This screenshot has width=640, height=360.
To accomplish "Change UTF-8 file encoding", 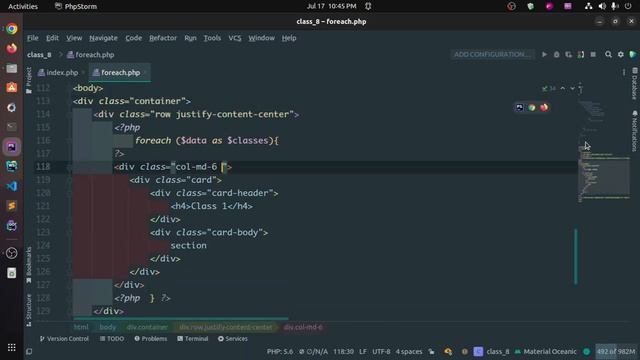I will pos(381,351).
